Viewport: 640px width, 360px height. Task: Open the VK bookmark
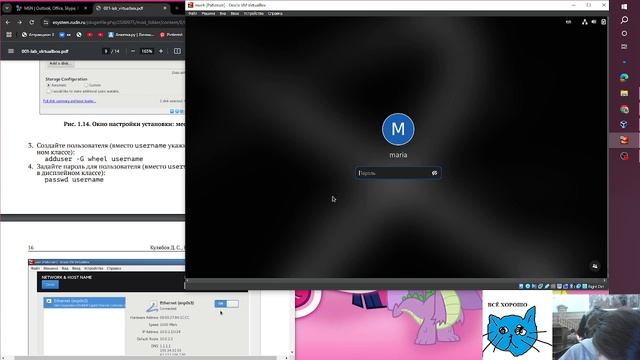coord(65,35)
